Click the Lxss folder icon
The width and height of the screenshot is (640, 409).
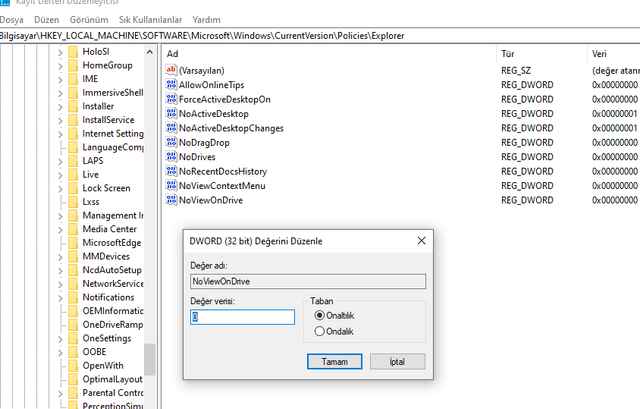coord(73,202)
